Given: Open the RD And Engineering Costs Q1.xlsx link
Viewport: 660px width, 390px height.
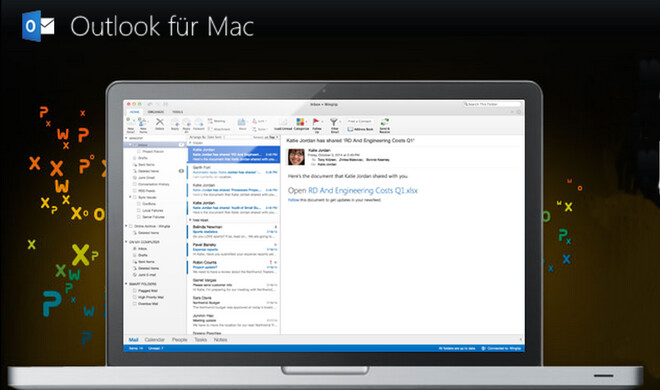Looking at the screenshot, I should coord(363,191).
